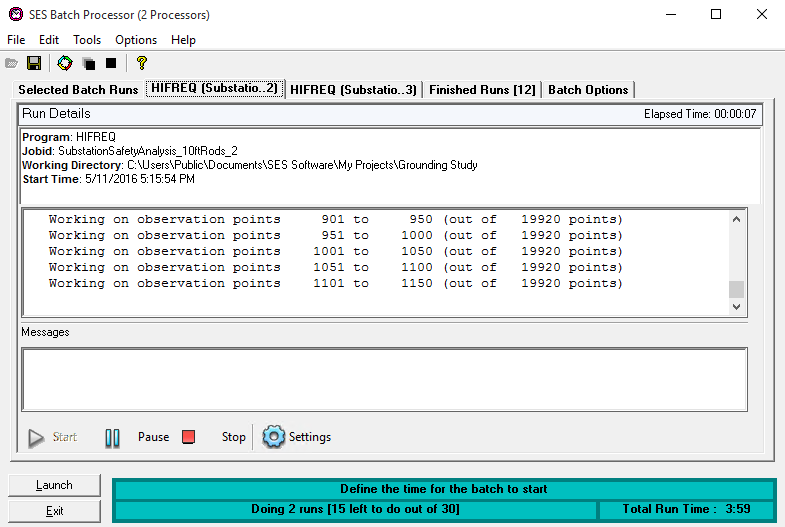This screenshot has height=527, width=785.
Task: Click the red Stop square icon
Action: click(188, 437)
